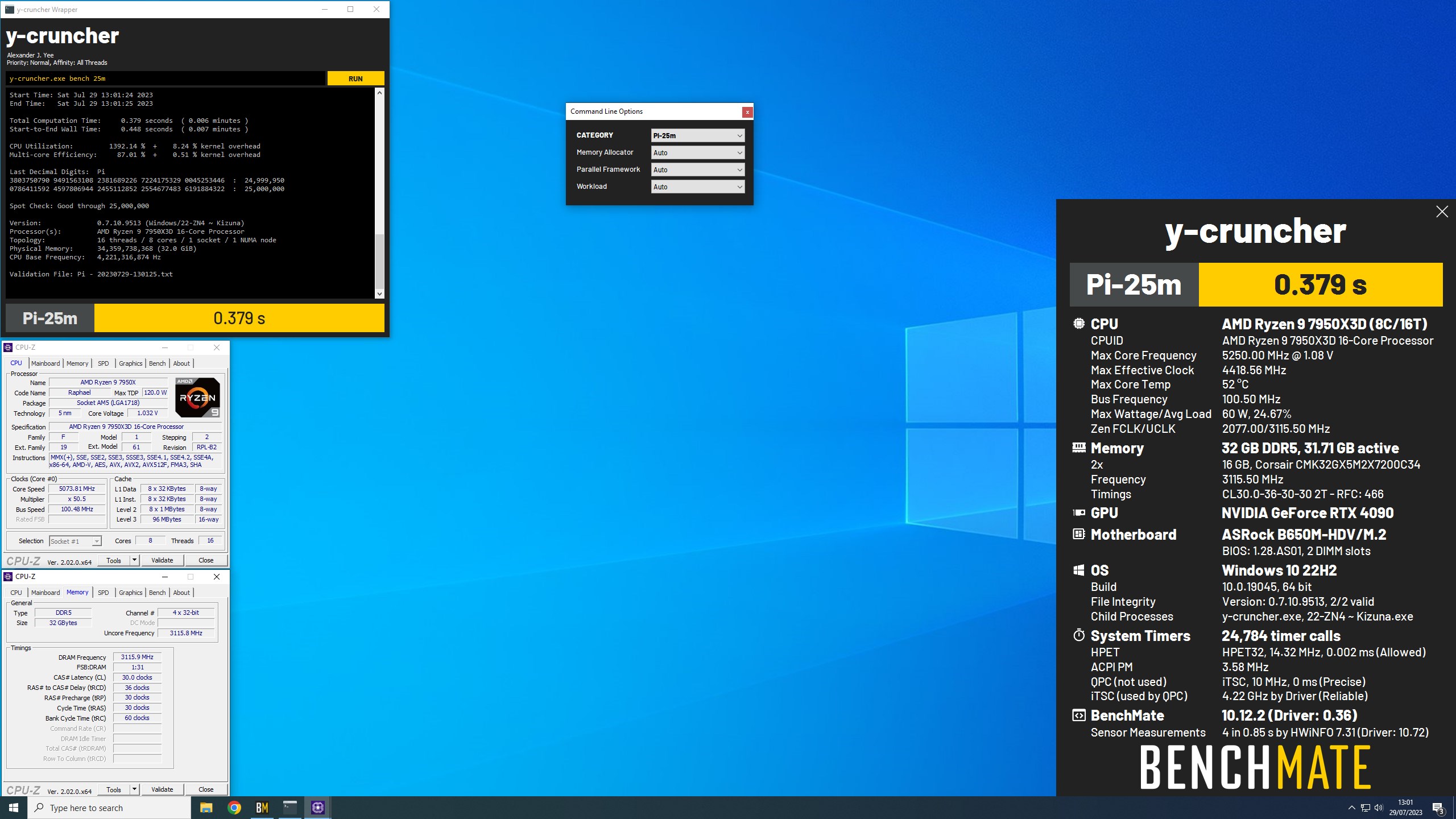Screen dimensions: 1456x819
Task: Open Google Chrome from the taskbar
Action: (234, 808)
